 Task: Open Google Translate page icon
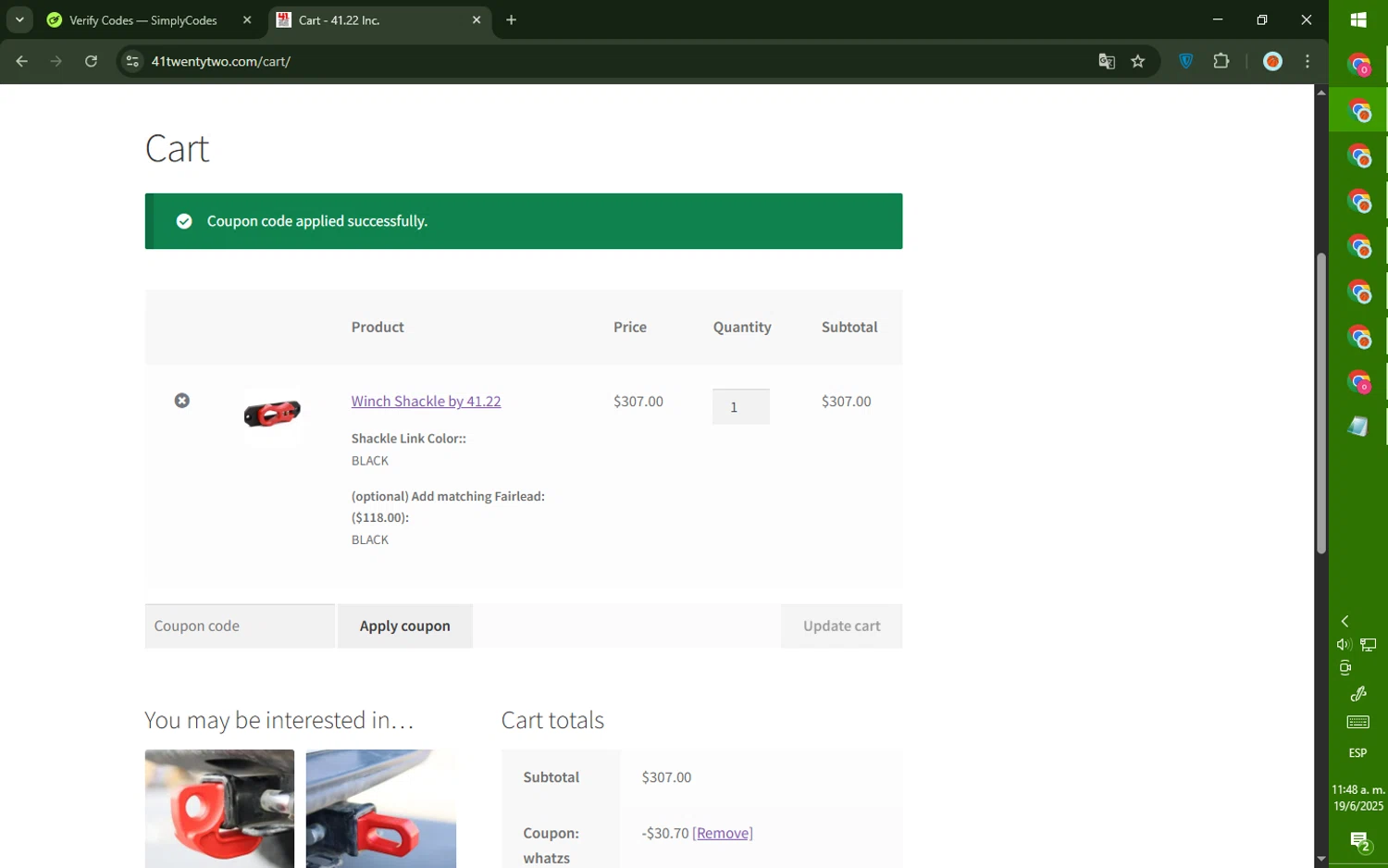tap(1107, 62)
